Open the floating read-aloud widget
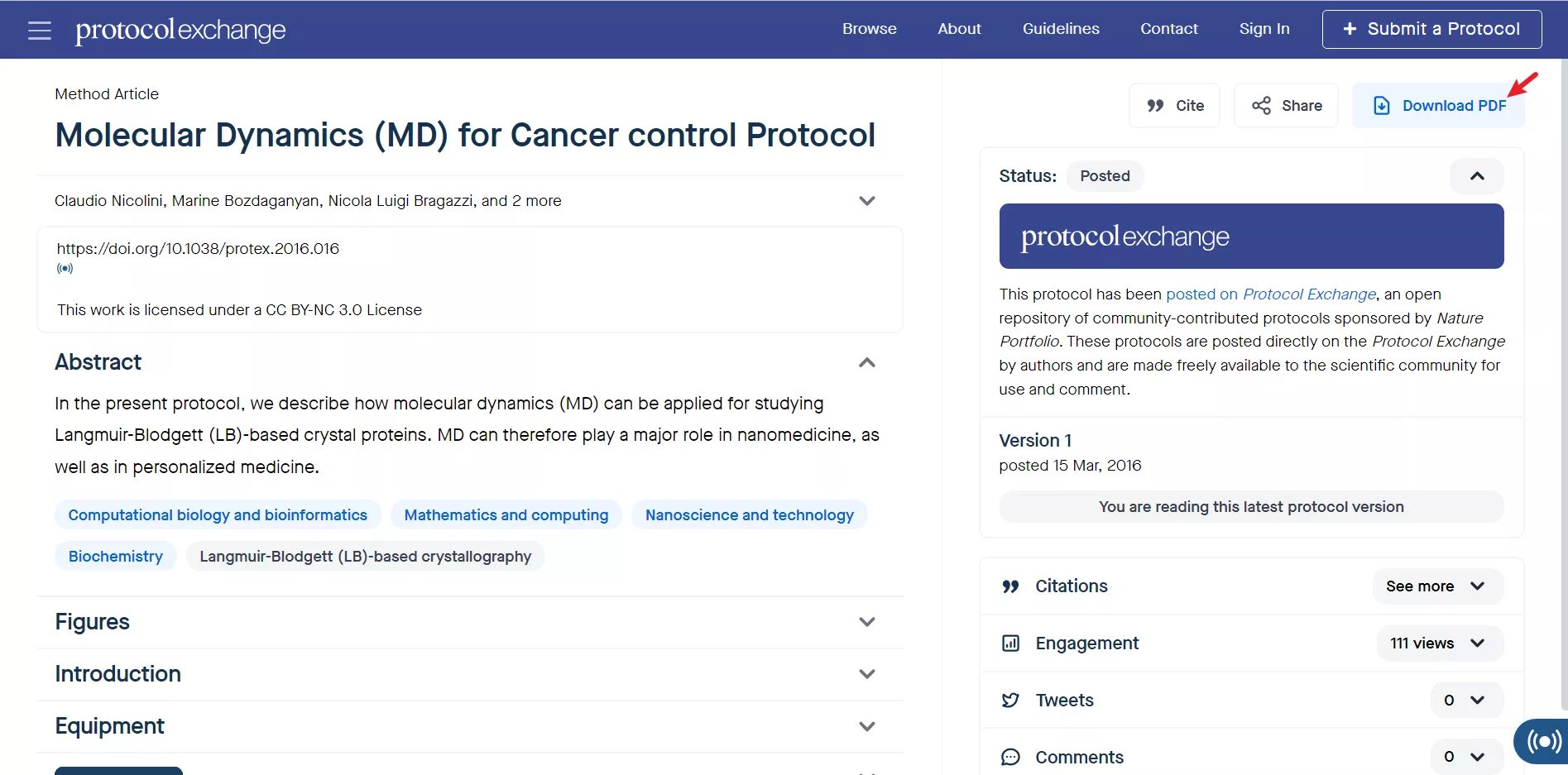 (1543, 740)
